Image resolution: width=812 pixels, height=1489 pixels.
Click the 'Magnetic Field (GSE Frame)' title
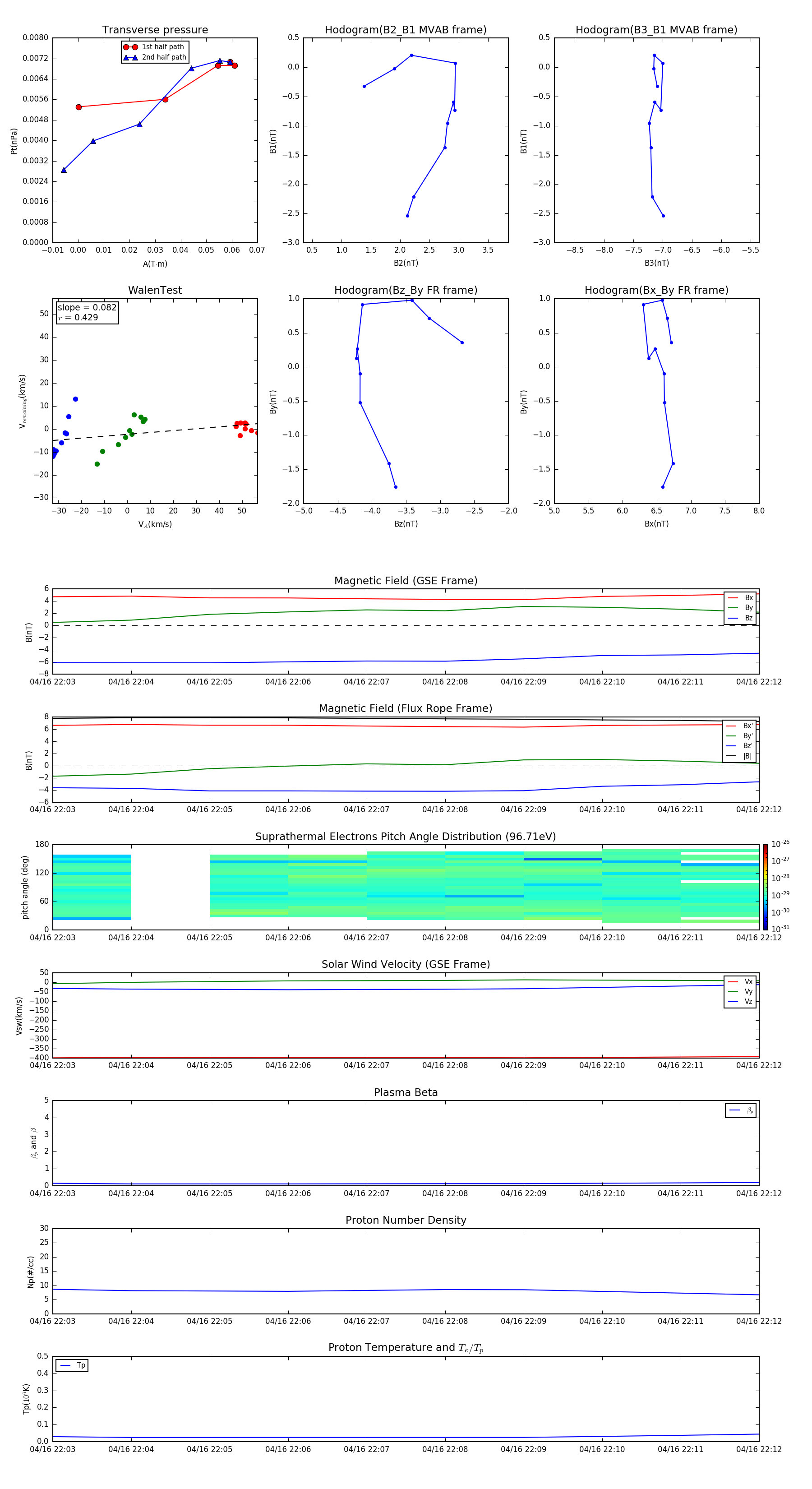click(x=406, y=581)
